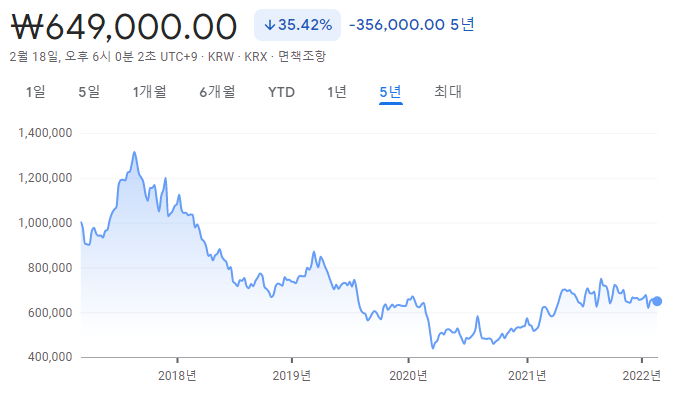The image size is (691, 403).
Task: Click the current price dot on chart
Action: click(x=657, y=301)
